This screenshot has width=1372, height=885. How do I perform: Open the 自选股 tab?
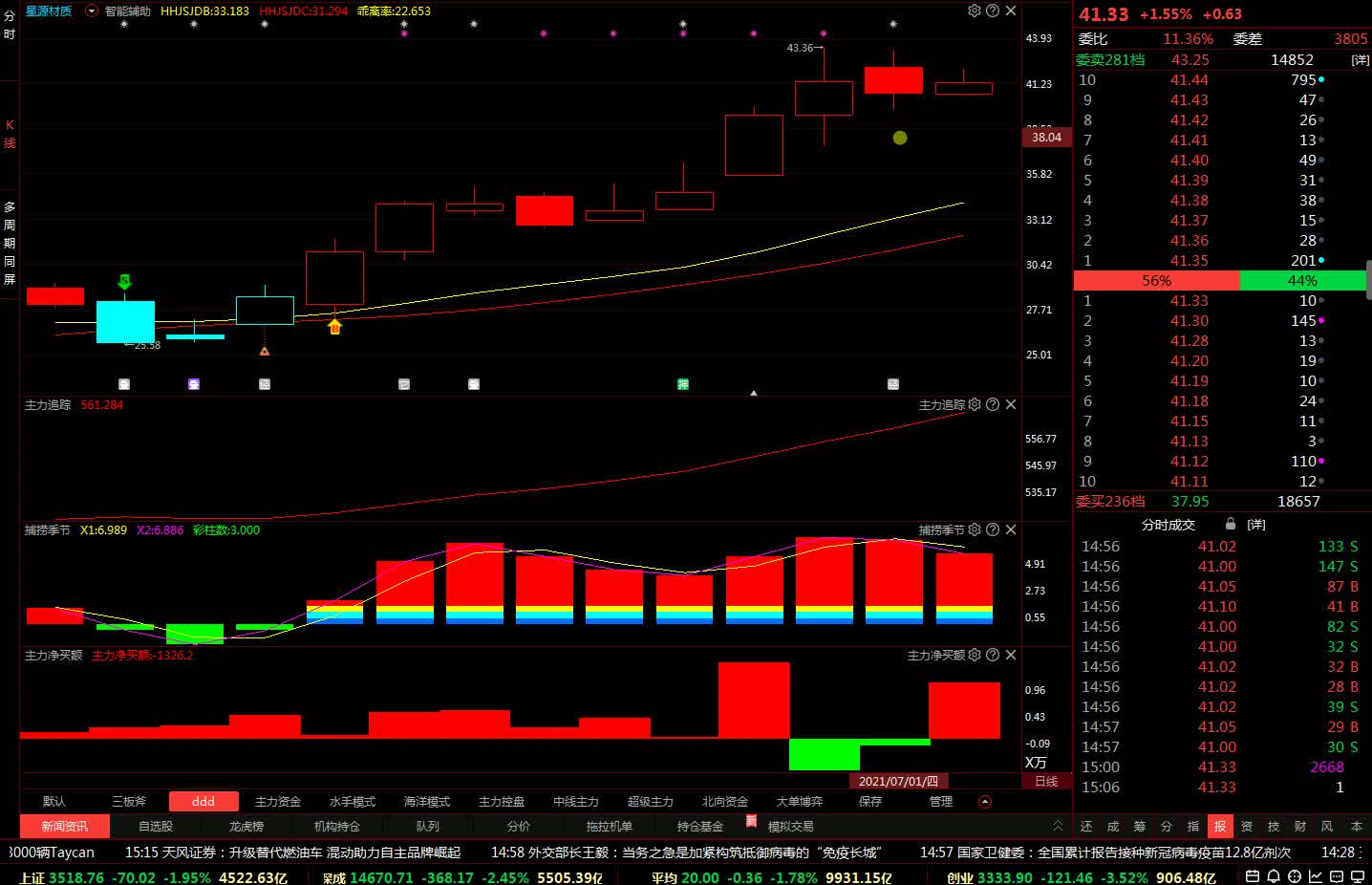coord(156,826)
